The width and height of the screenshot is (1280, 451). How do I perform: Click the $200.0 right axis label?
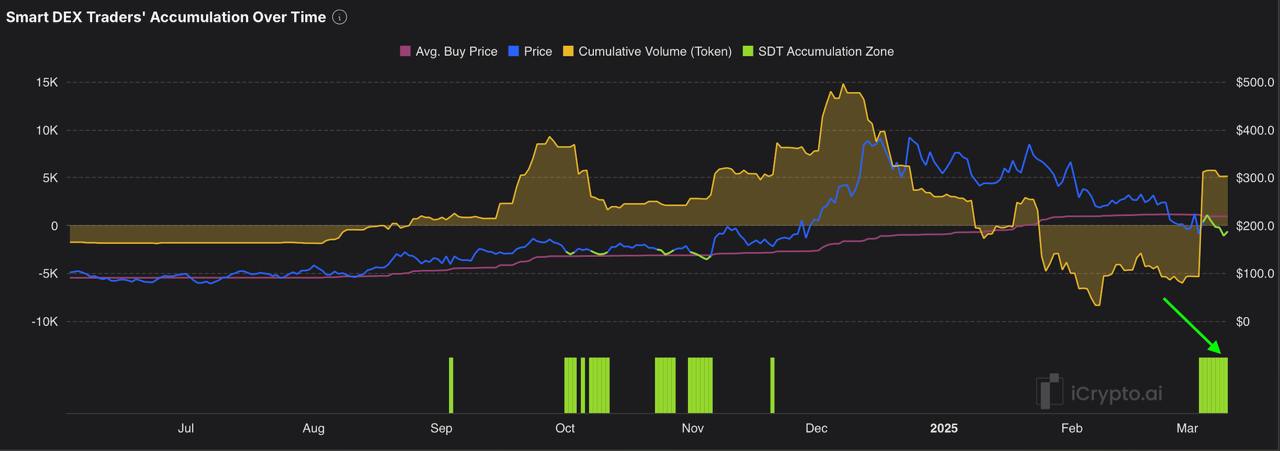1254,226
